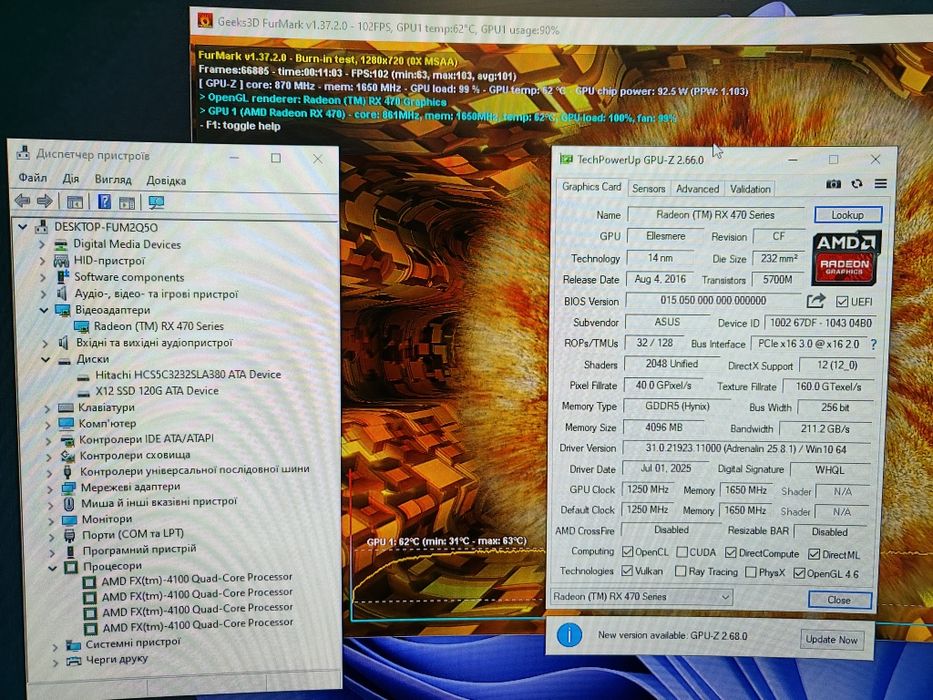Click the FurMark title bar icon
The height and width of the screenshot is (700, 933).
[x=205, y=21]
